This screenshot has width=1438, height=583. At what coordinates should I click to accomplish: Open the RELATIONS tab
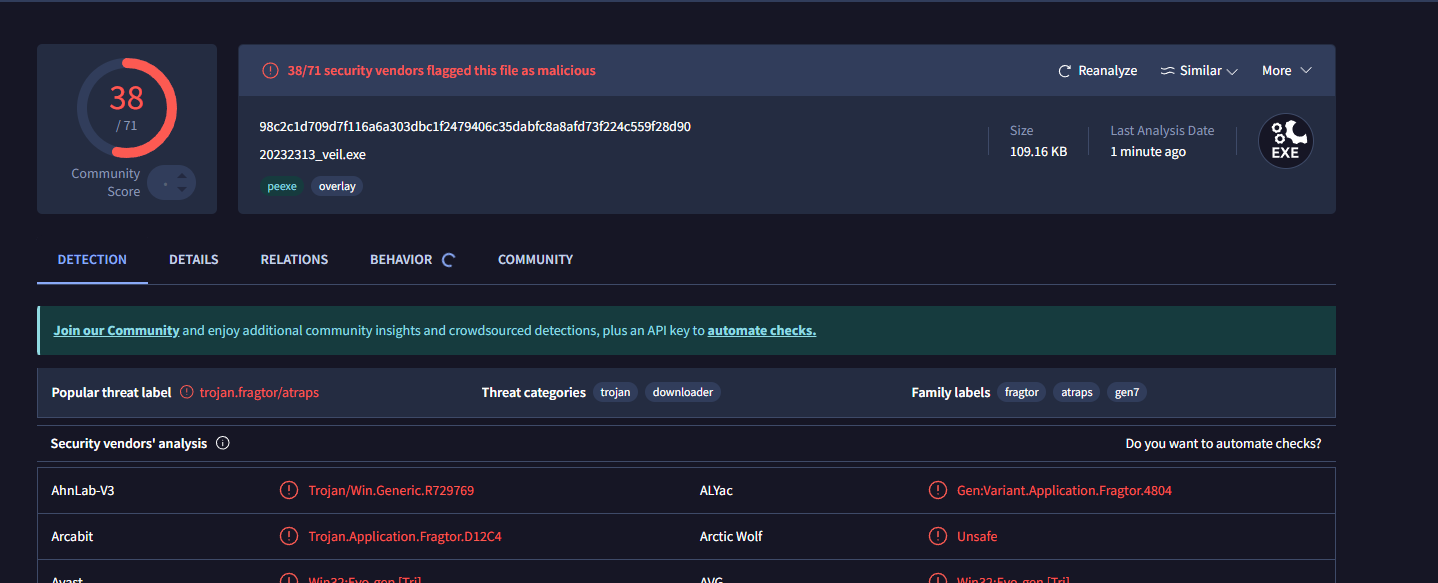294,260
